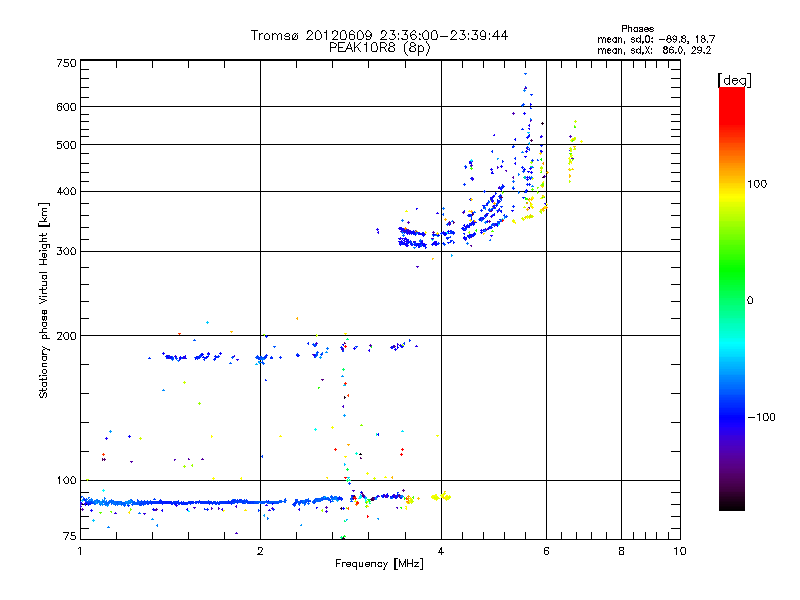
Task: Click the y-axis tick '200'
Action: click(66, 336)
